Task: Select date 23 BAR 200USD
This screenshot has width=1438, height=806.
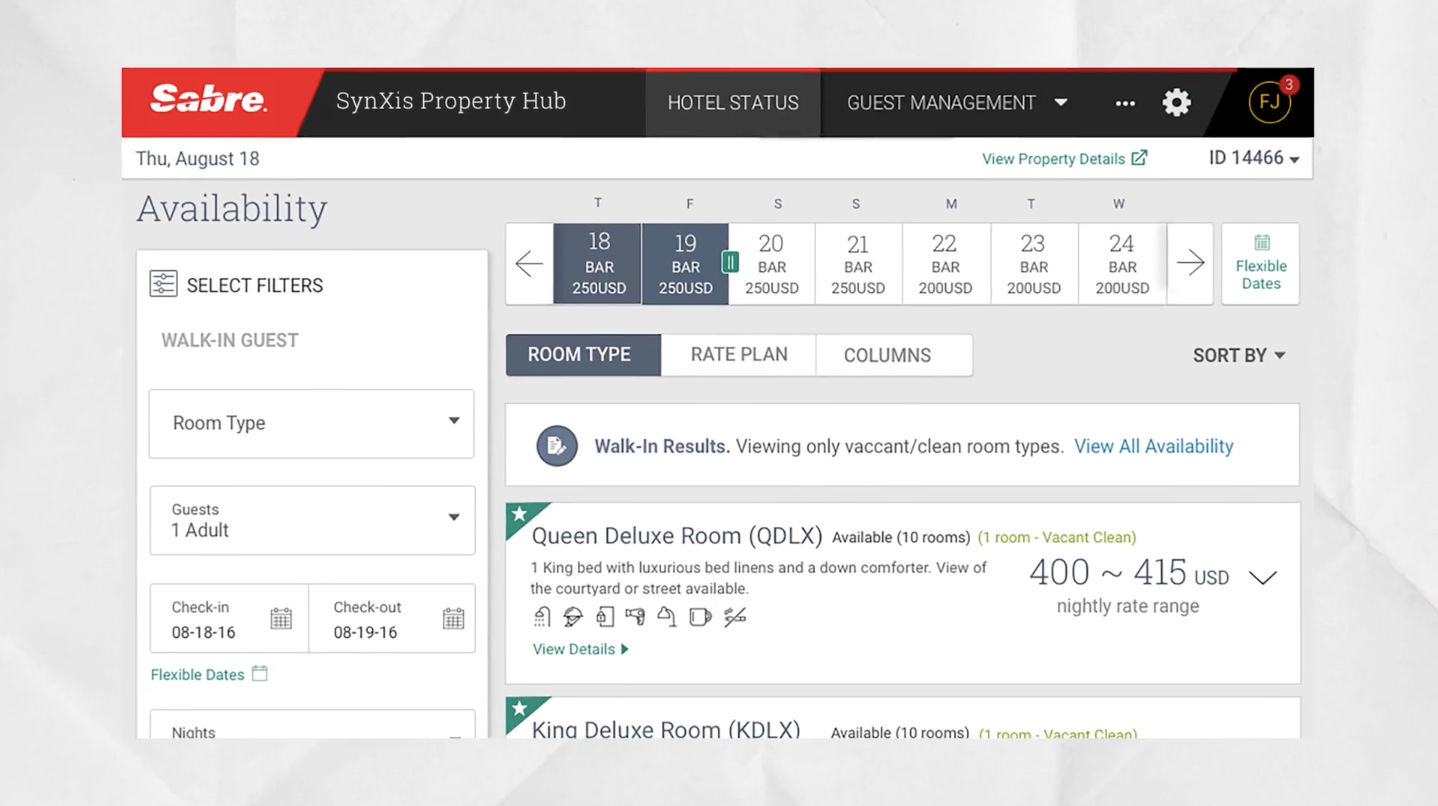Action: 1033,264
